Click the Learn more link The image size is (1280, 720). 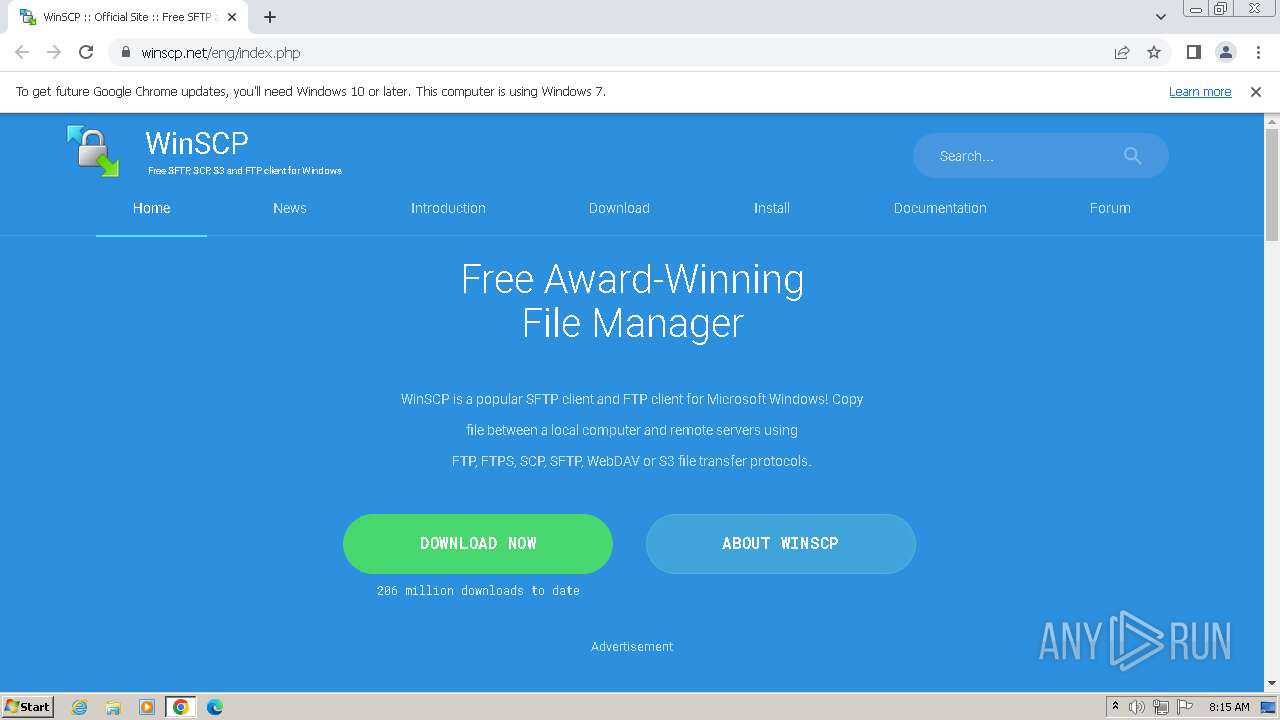pyautogui.click(x=1200, y=92)
